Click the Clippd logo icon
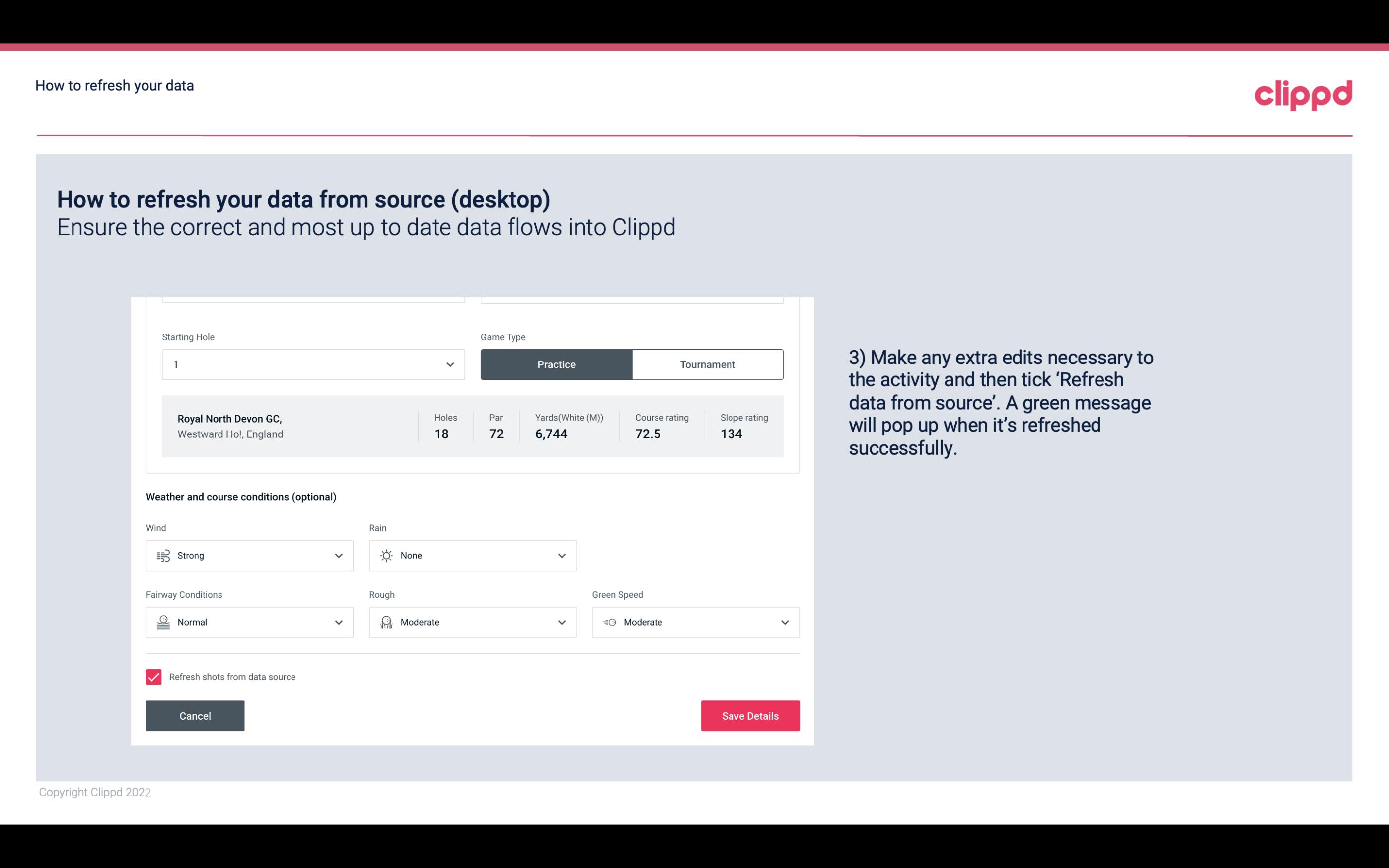 click(1303, 93)
